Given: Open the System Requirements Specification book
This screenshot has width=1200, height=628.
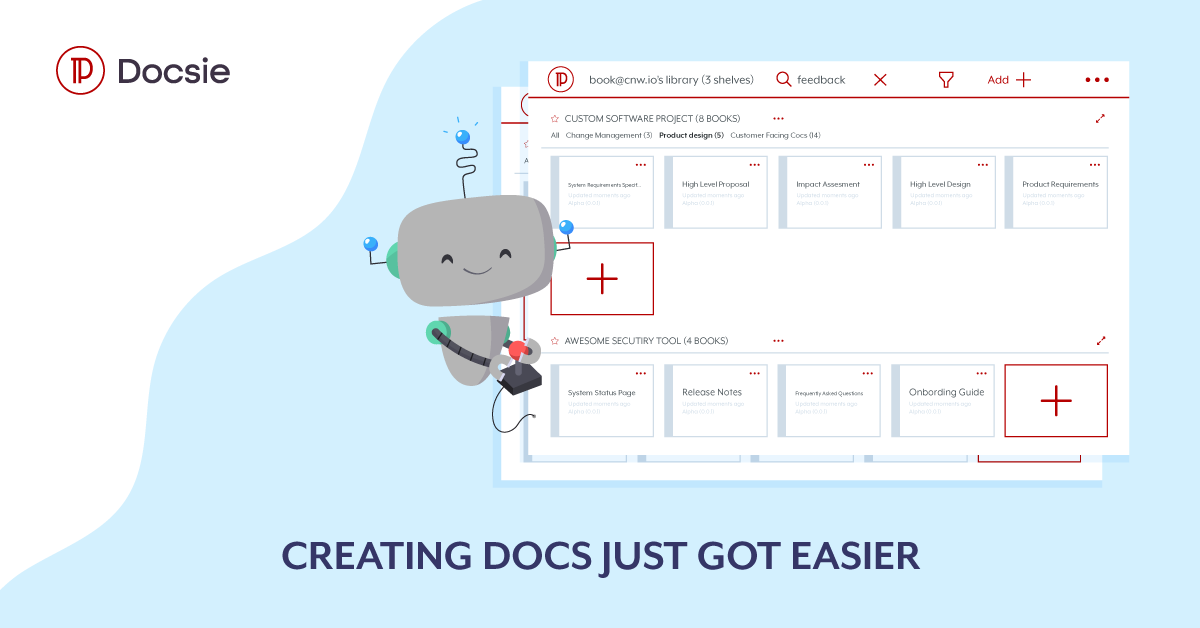Looking at the screenshot, I should click(603, 192).
